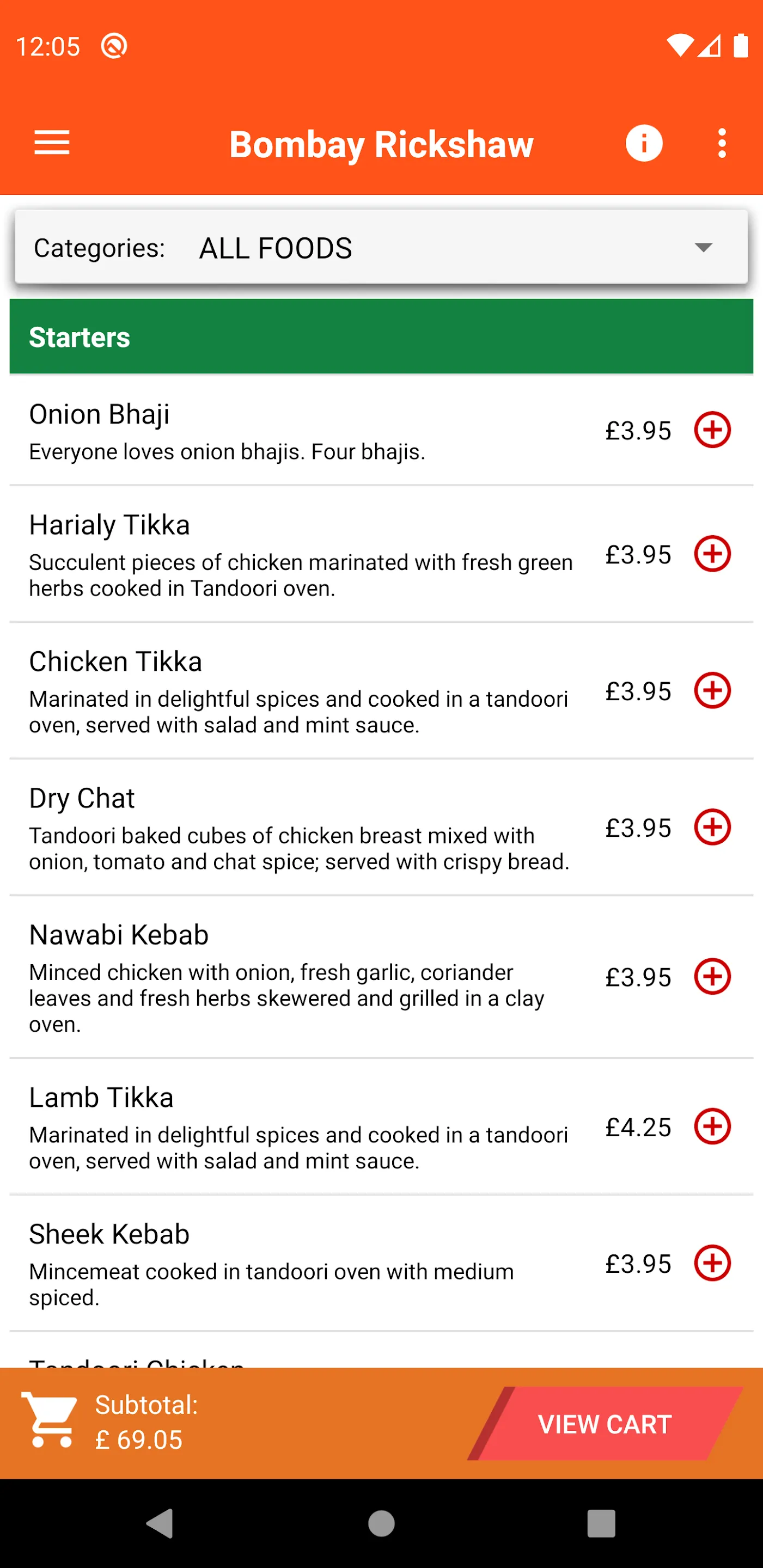Add Dry Chat to the order
Screen dimensions: 763x1568
(712, 827)
